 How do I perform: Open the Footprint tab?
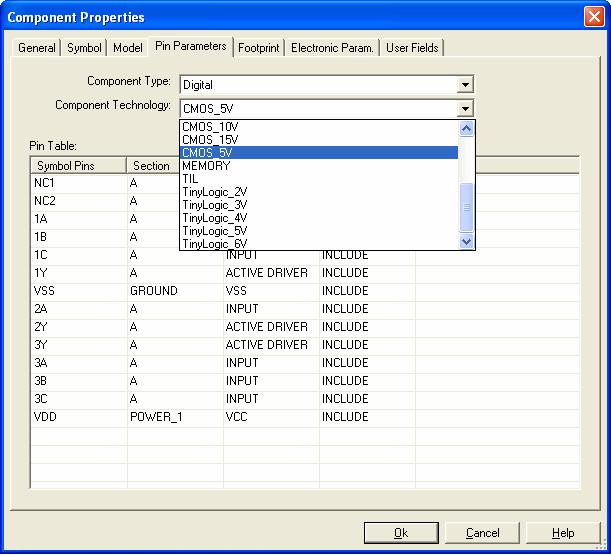coord(258,48)
